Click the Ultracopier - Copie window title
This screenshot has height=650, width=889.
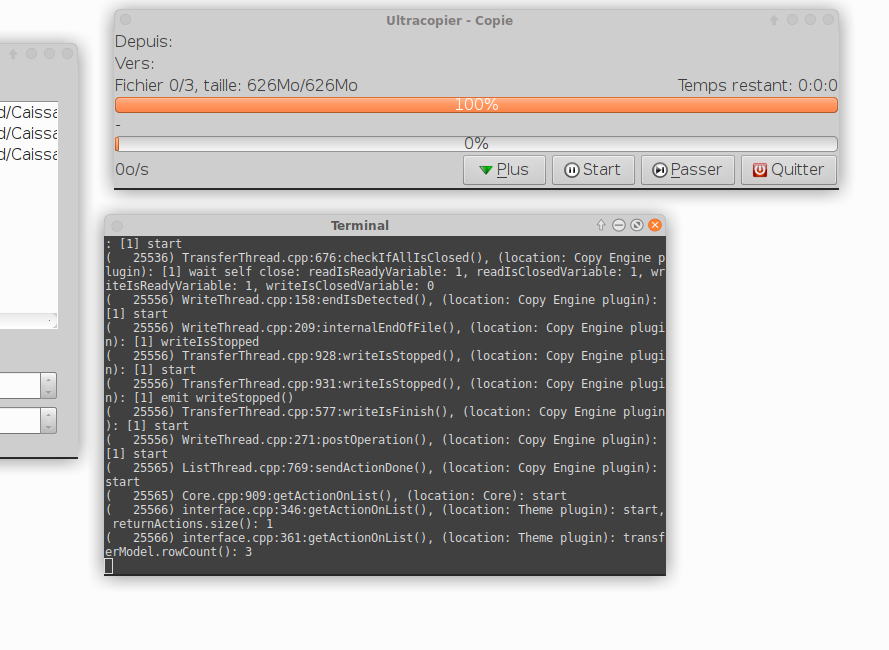point(450,20)
